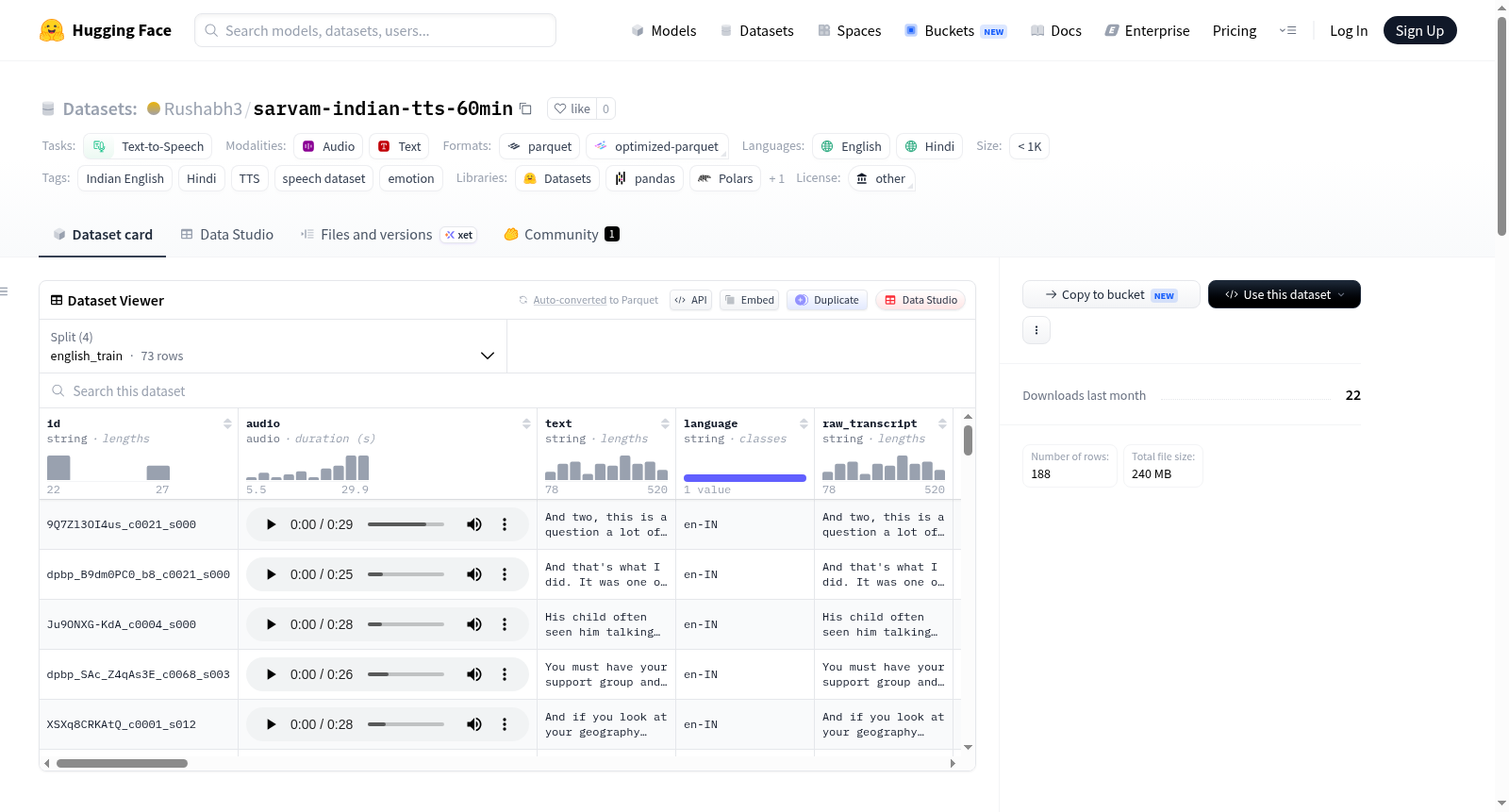The height and width of the screenshot is (812, 1509).
Task: Open the Dataset card tab
Action: click(102, 235)
